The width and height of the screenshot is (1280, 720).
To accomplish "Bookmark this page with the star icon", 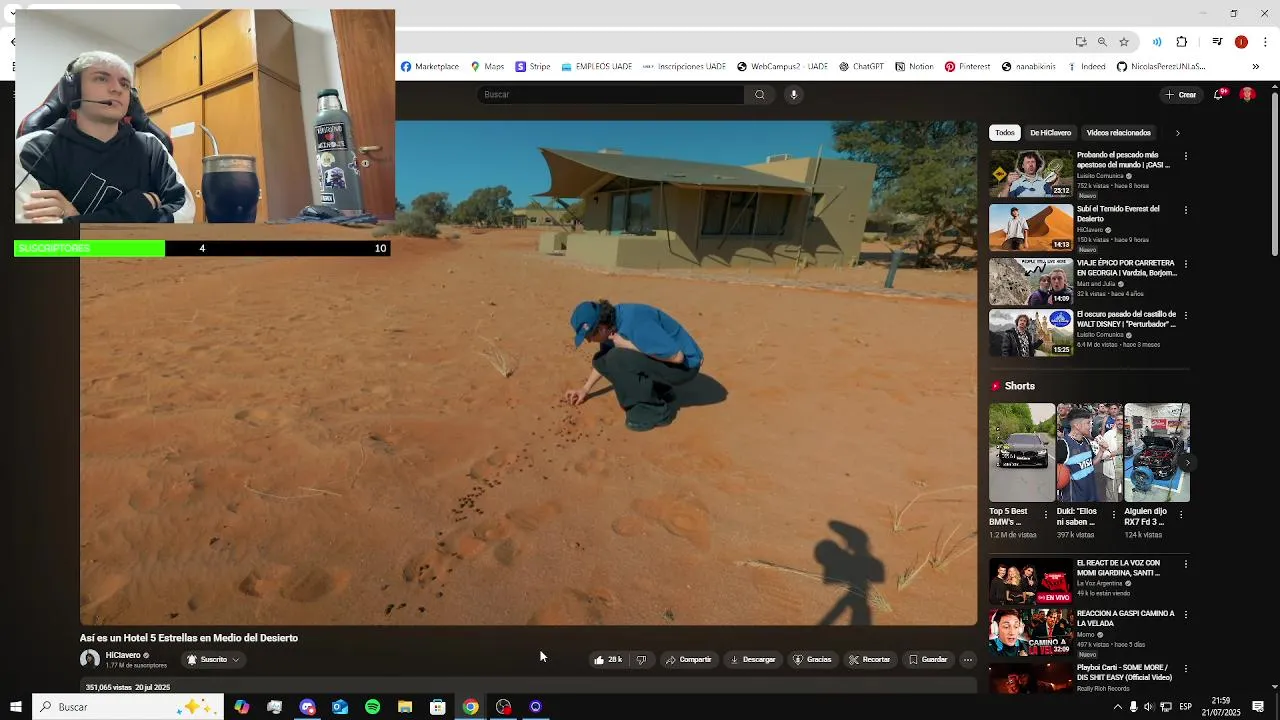I will pos(1124,42).
